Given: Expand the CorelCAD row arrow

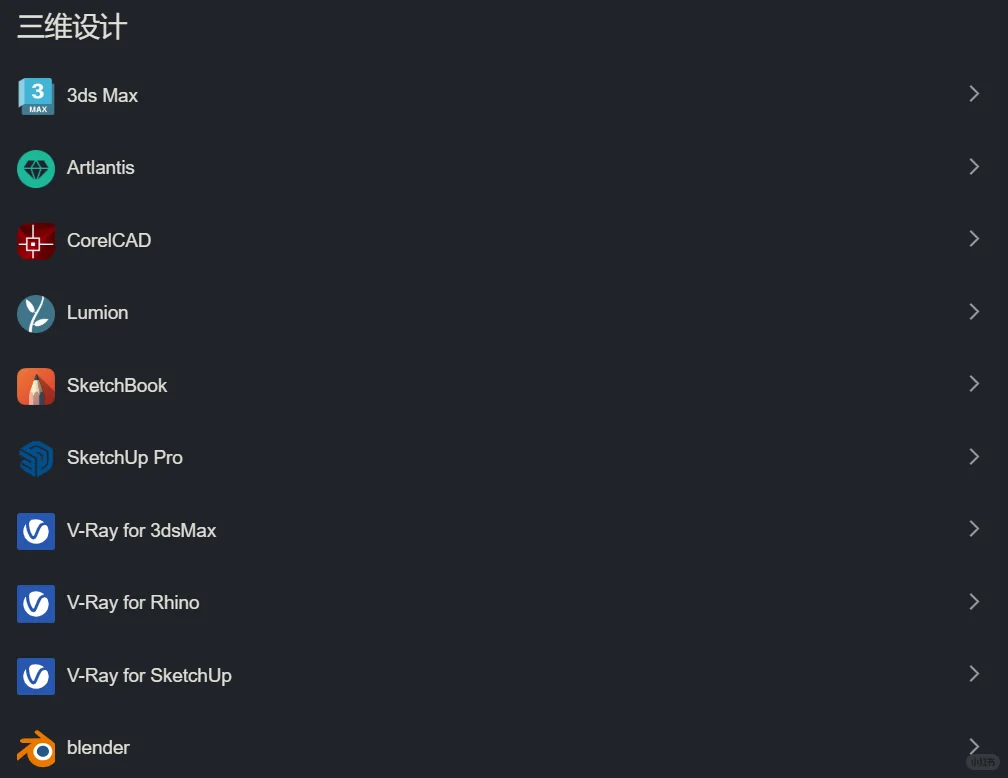Looking at the screenshot, I should 974,239.
